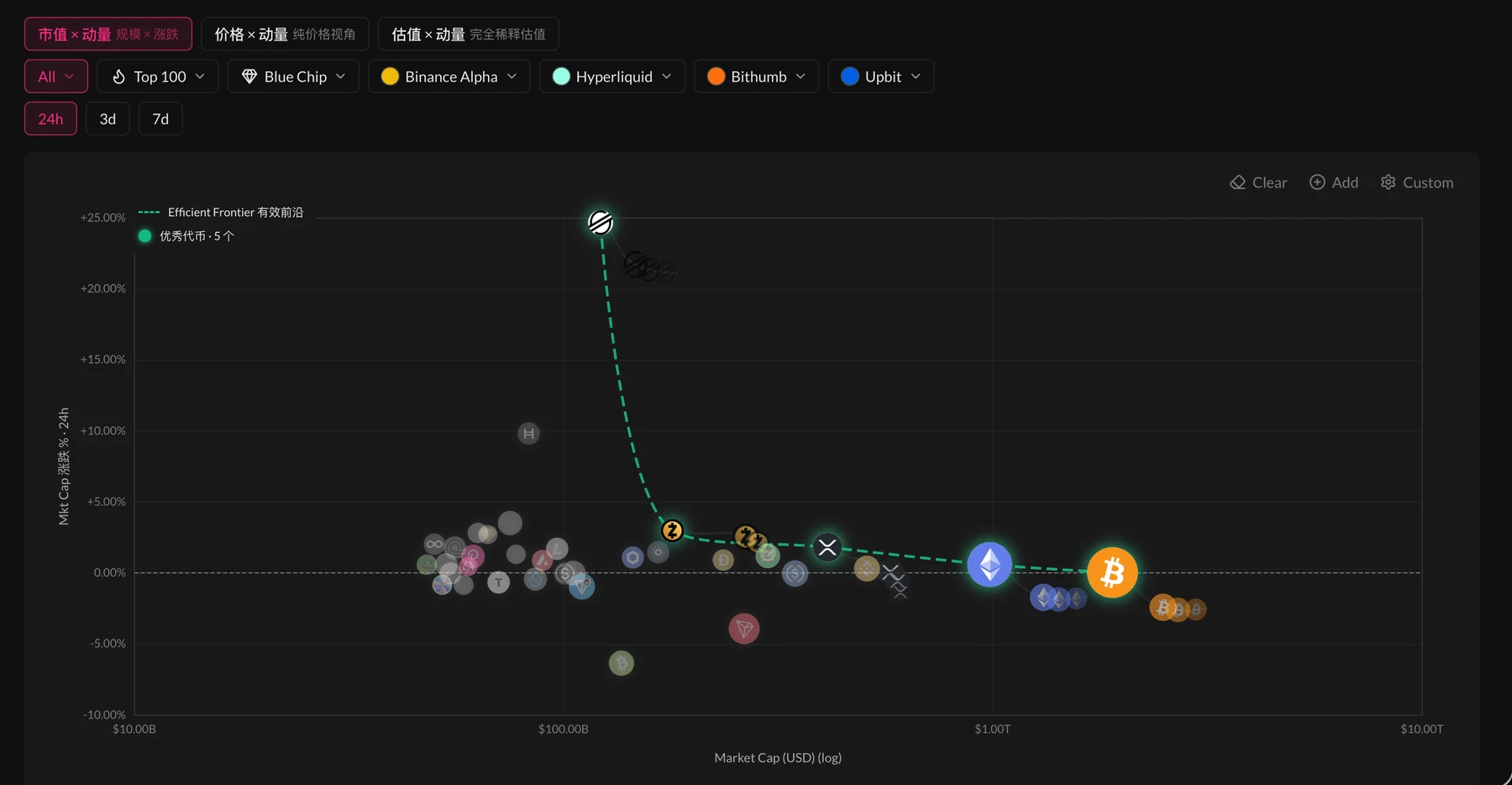Click the Mkt Cap 涨跌 % · 24h axis label

point(64,466)
